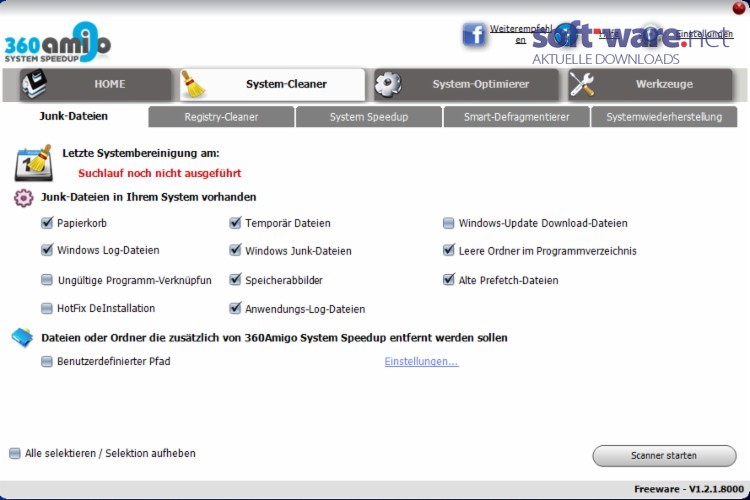Enable Windows-Update Download-Dateien checkbox
The width and height of the screenshot is (750, 500).
(448, 223)
